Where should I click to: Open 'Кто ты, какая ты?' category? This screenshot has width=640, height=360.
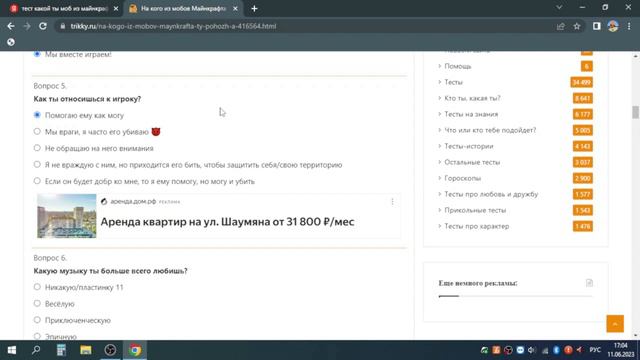click(x=472, y=98)
